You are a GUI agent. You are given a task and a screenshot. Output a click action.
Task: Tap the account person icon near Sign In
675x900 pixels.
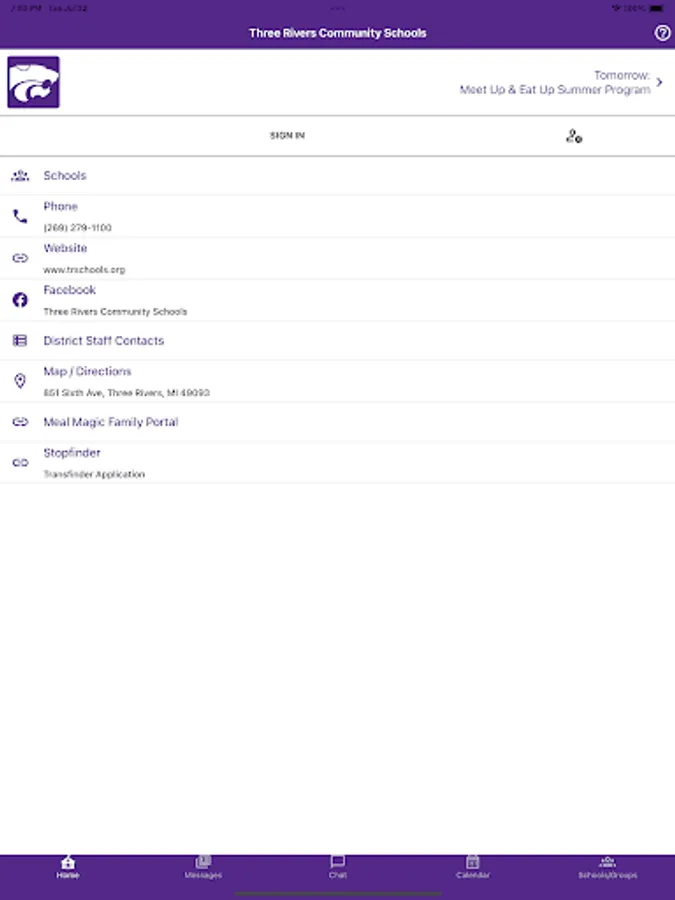(573, 135)
